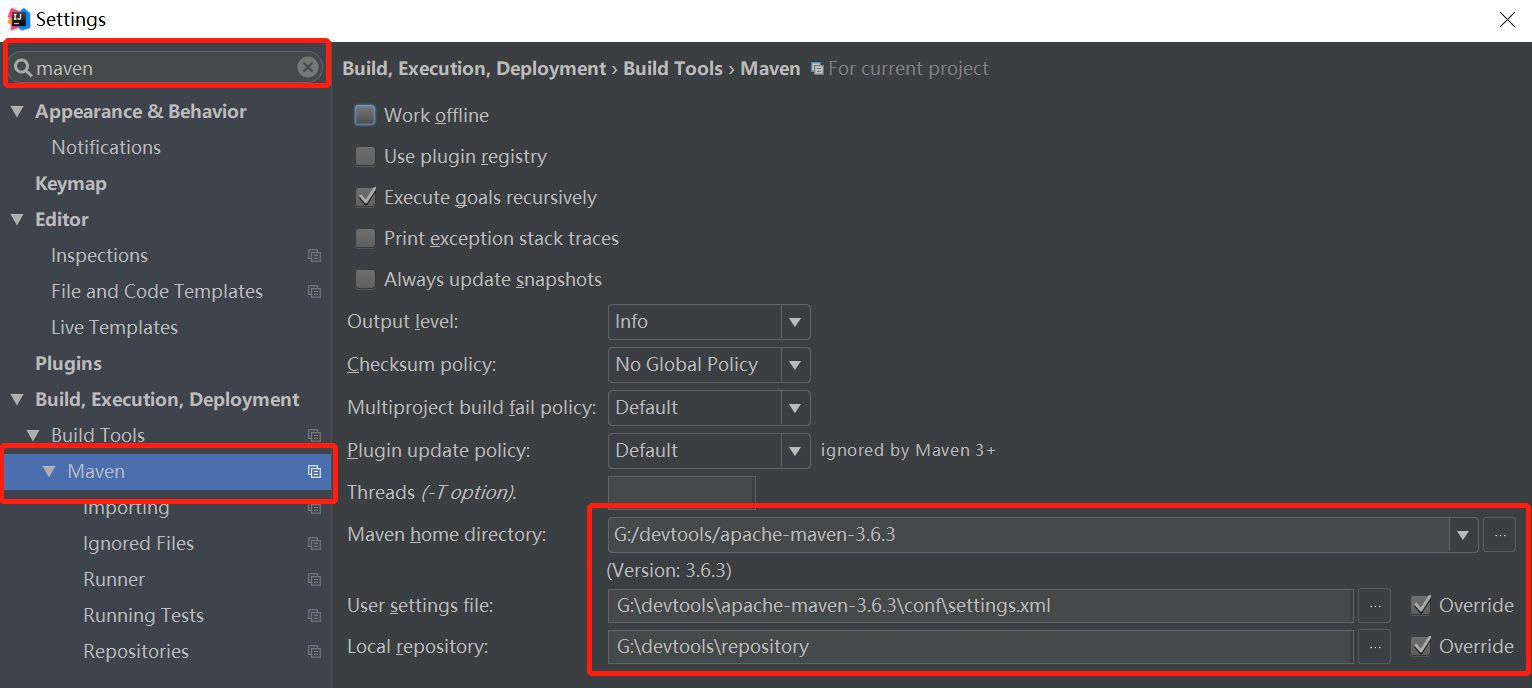The height and width of the screenshot is (688, 1532).
Task: Tick Use plugin registry
Action: tap(365, 157)
